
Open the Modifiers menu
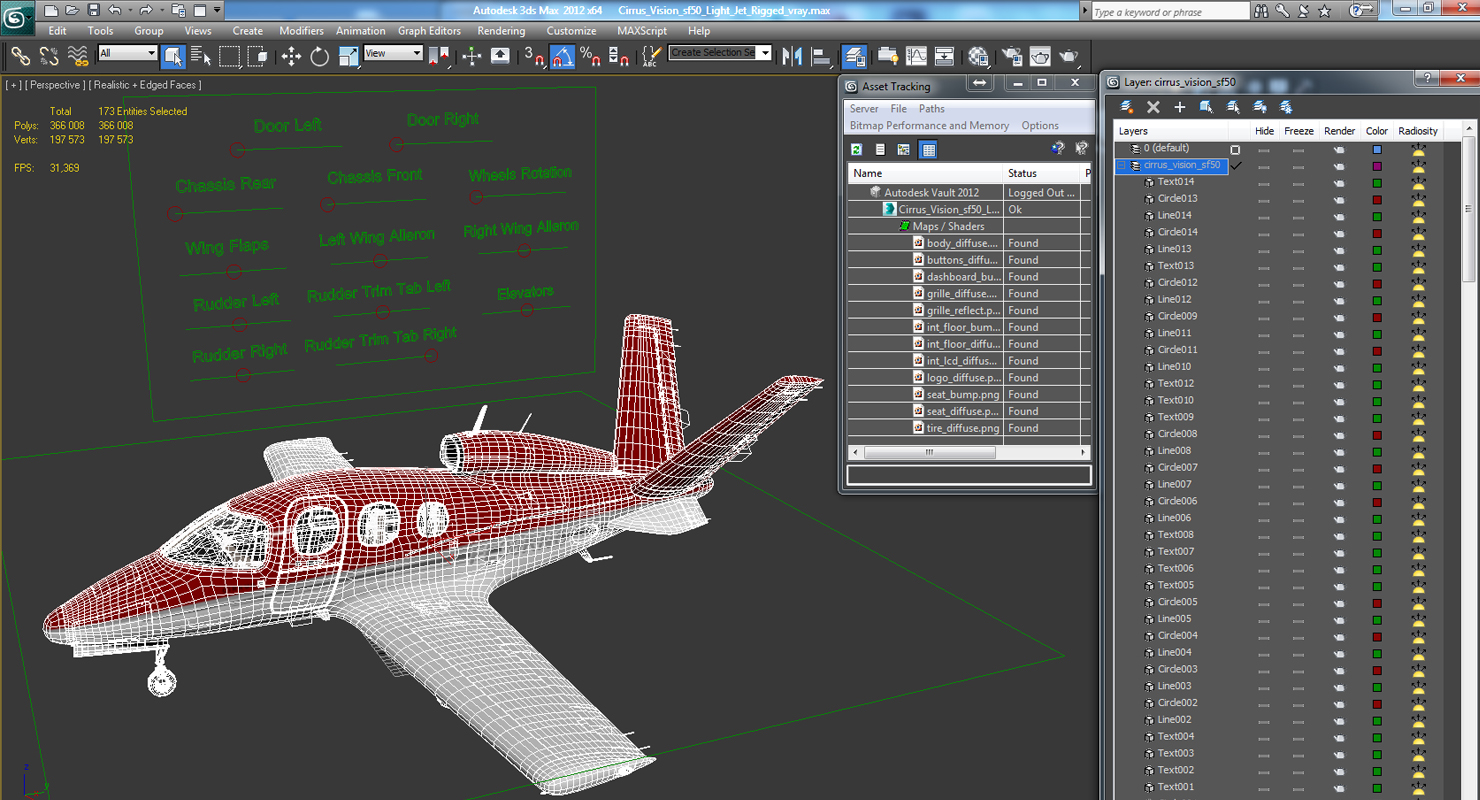[301, 31]
